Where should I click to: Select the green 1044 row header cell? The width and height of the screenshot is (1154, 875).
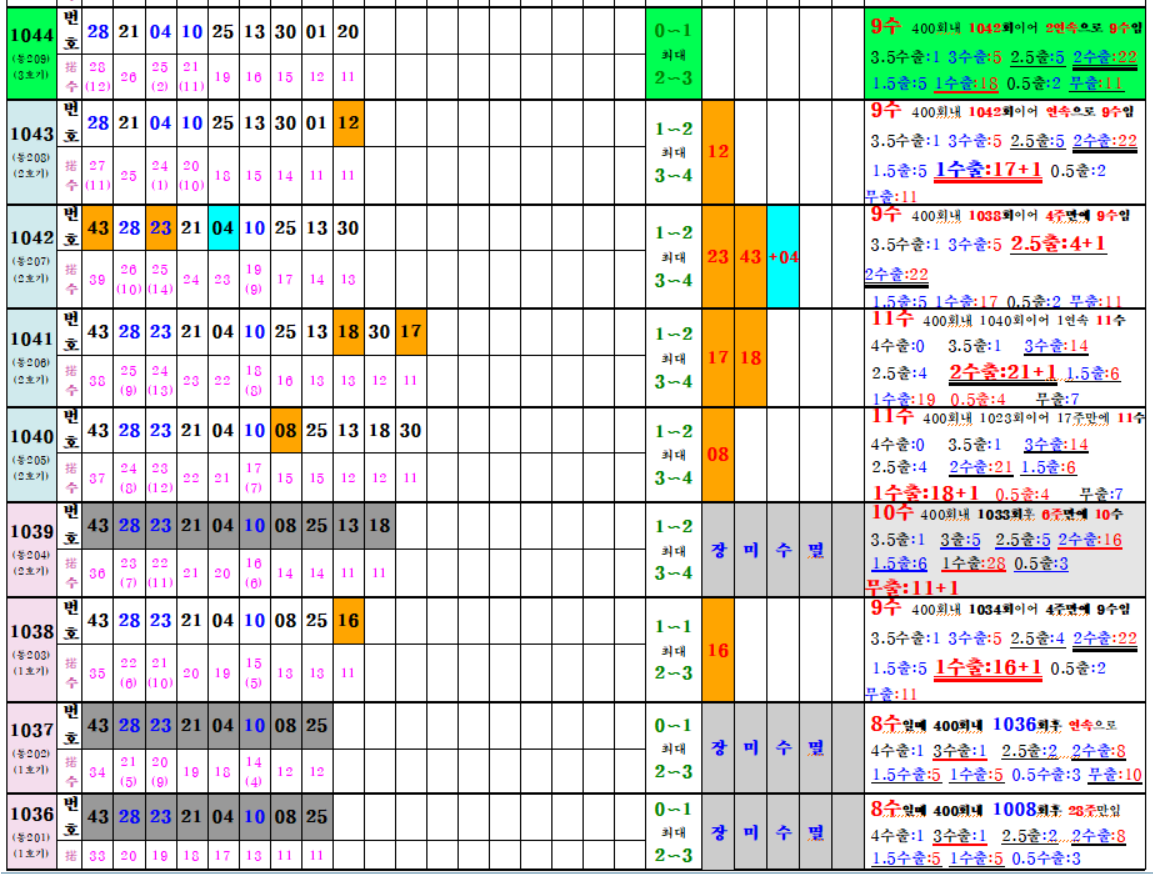29,53
